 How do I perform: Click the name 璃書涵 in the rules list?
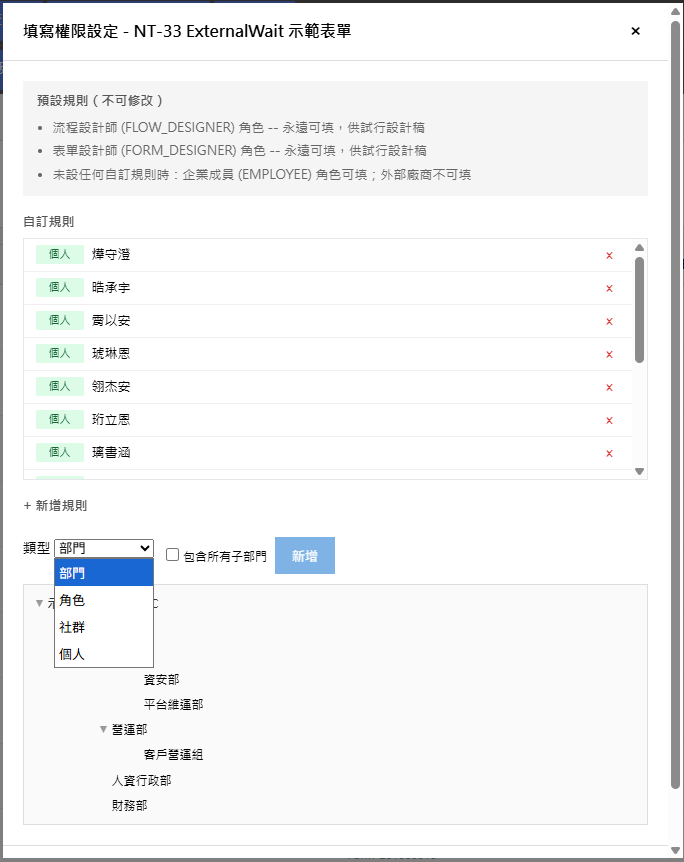111,452
